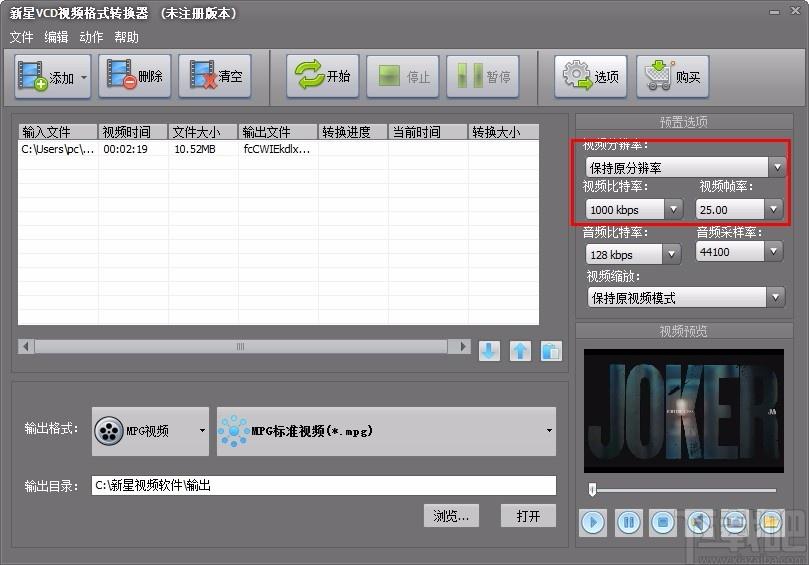This screenshot has height=565, width=809.
Task: Expand video bitrate dropdown showing 1000 kbps
Action: click(673, 209)
